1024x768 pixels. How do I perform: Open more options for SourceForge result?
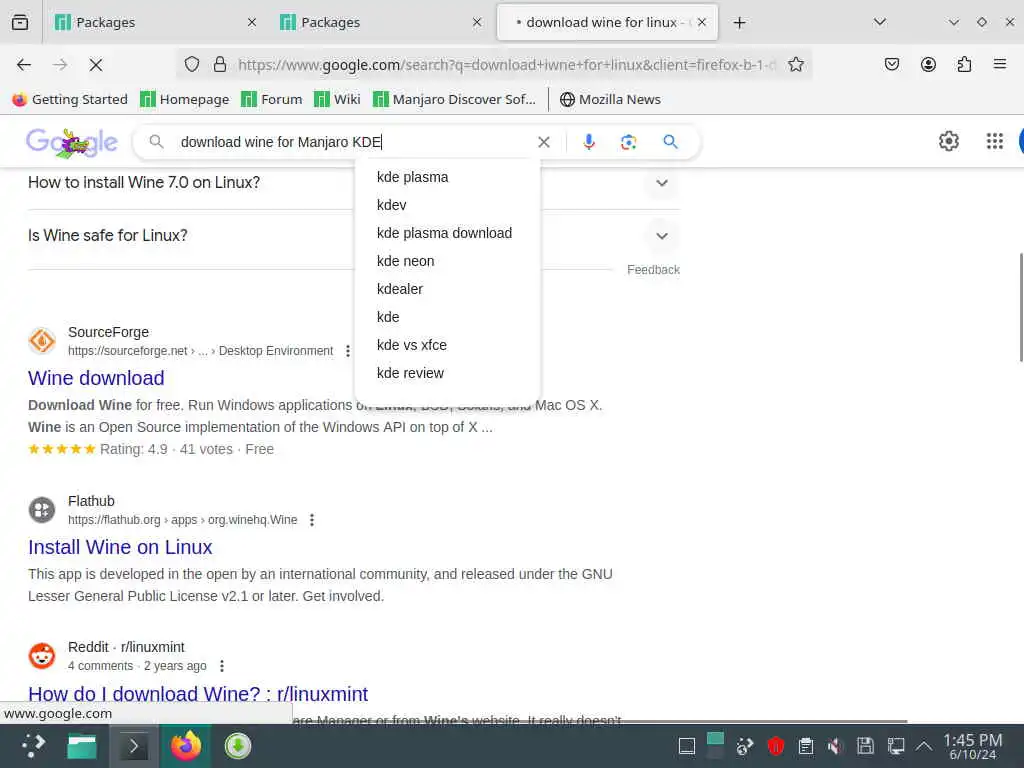(x=348, y=351)
